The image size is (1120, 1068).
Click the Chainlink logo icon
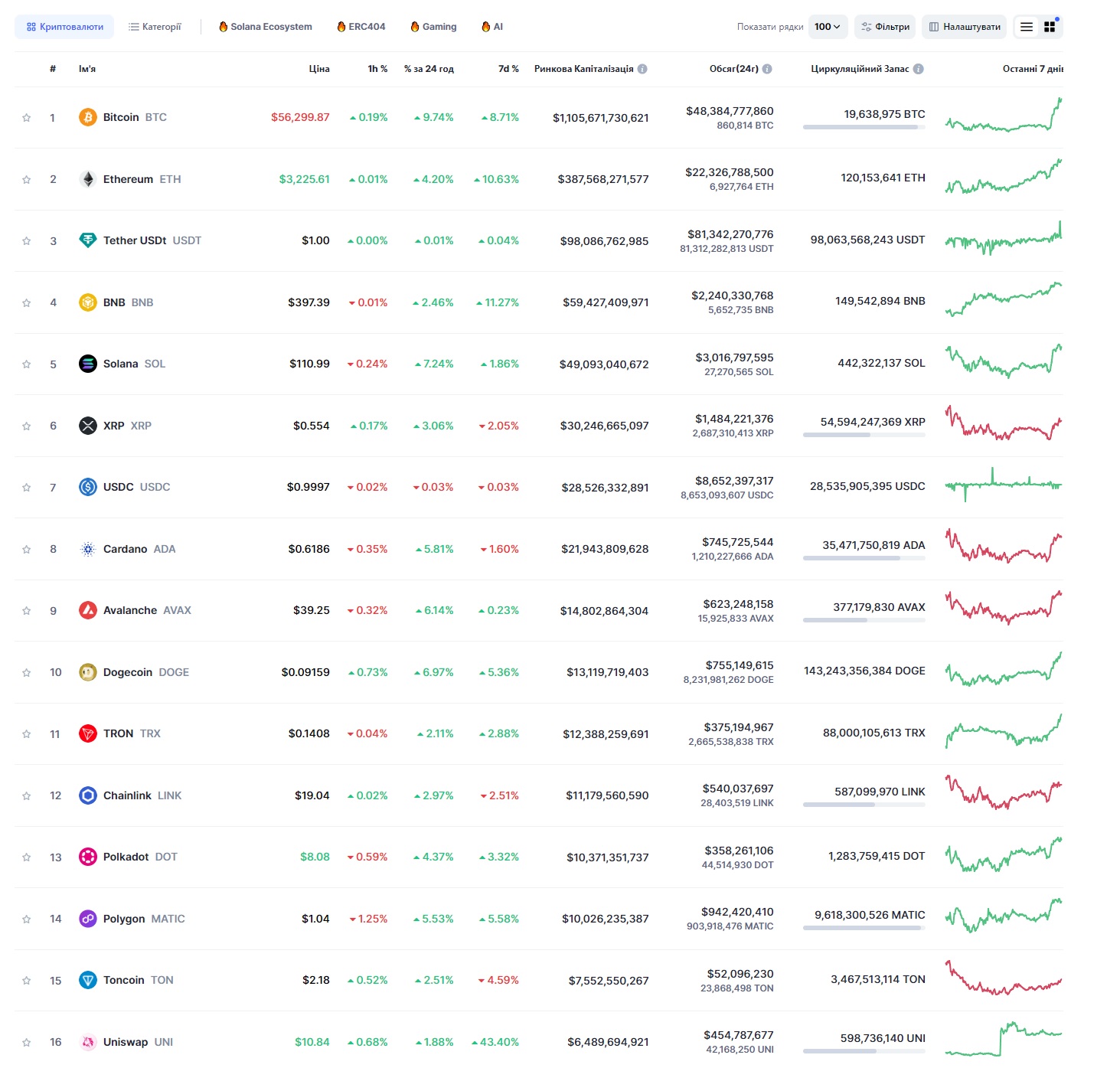pyautogui.click(x=88, y=795)
